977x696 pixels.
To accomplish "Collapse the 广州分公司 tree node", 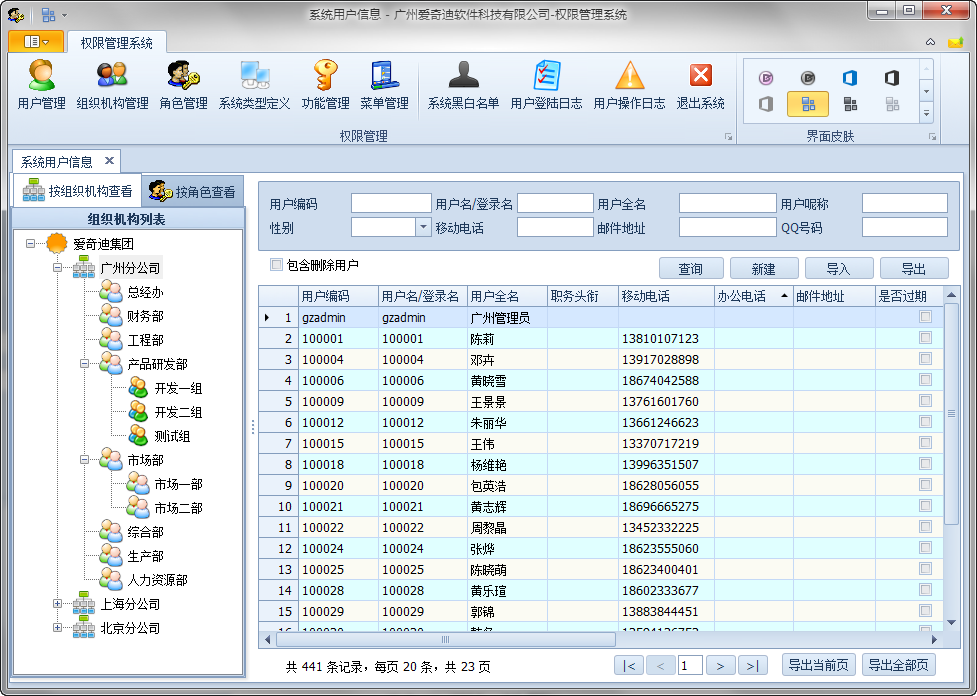I will [57, 268].
